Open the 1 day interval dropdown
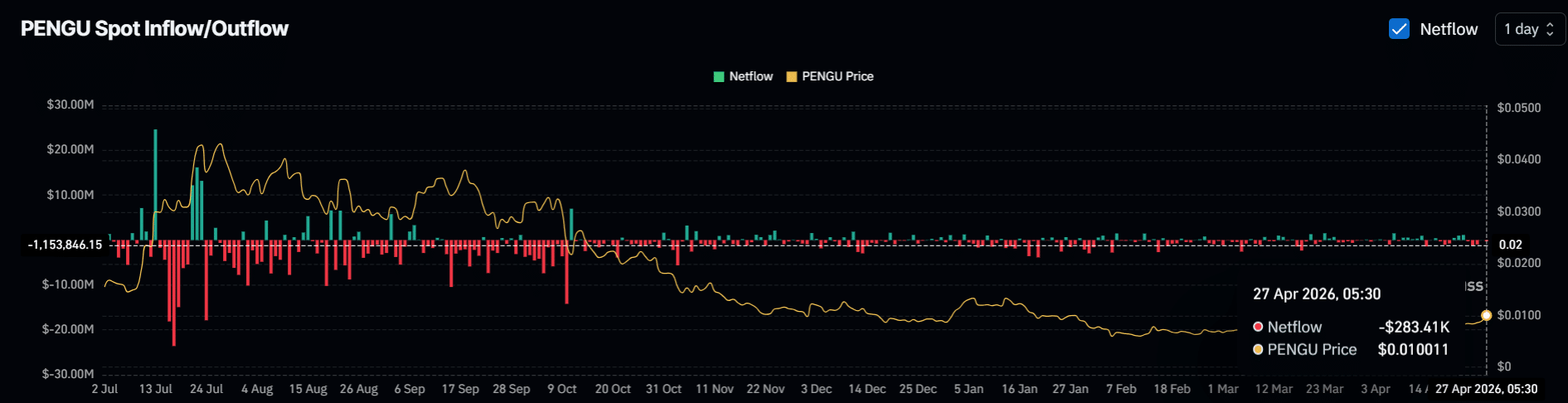The width and height of the screenshot is (1568, 403). pos(1529,29)
